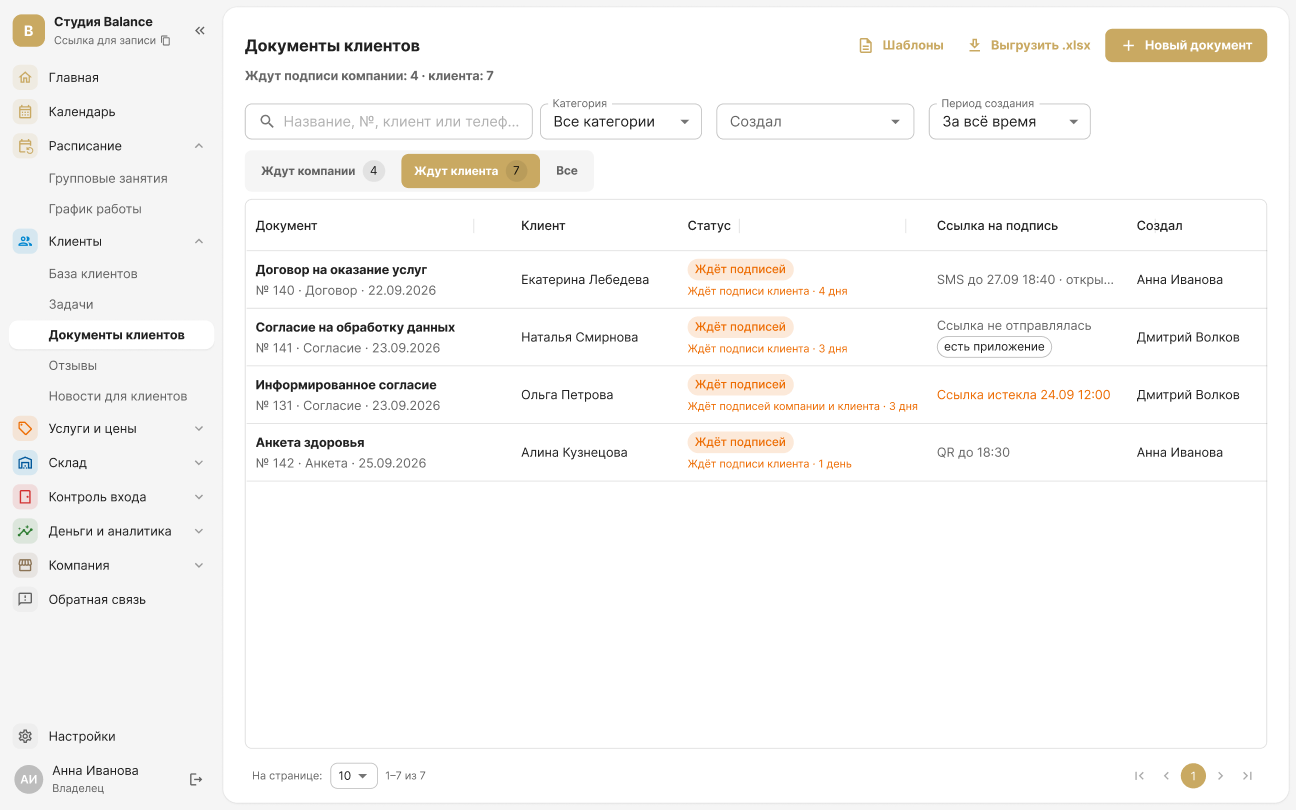1296x810 pixels.
Task: Click the Деньги и аналитика chart icon
Action: tap(26, 531)
